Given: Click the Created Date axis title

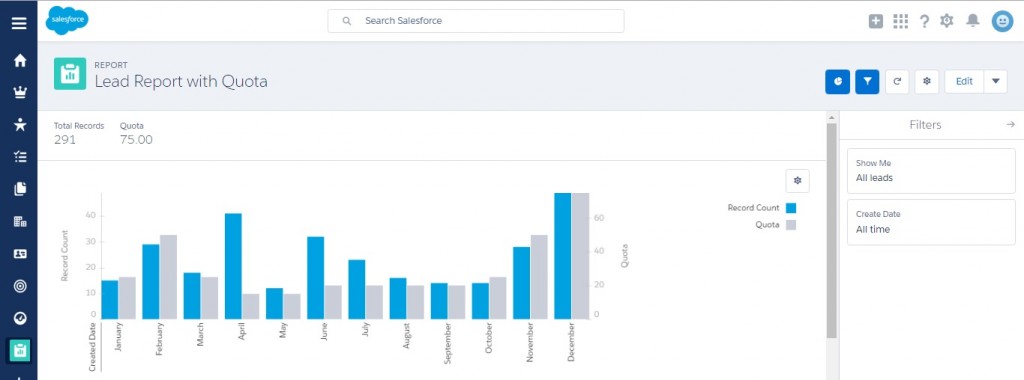Looking at the screenshot, I should point(92,347).
